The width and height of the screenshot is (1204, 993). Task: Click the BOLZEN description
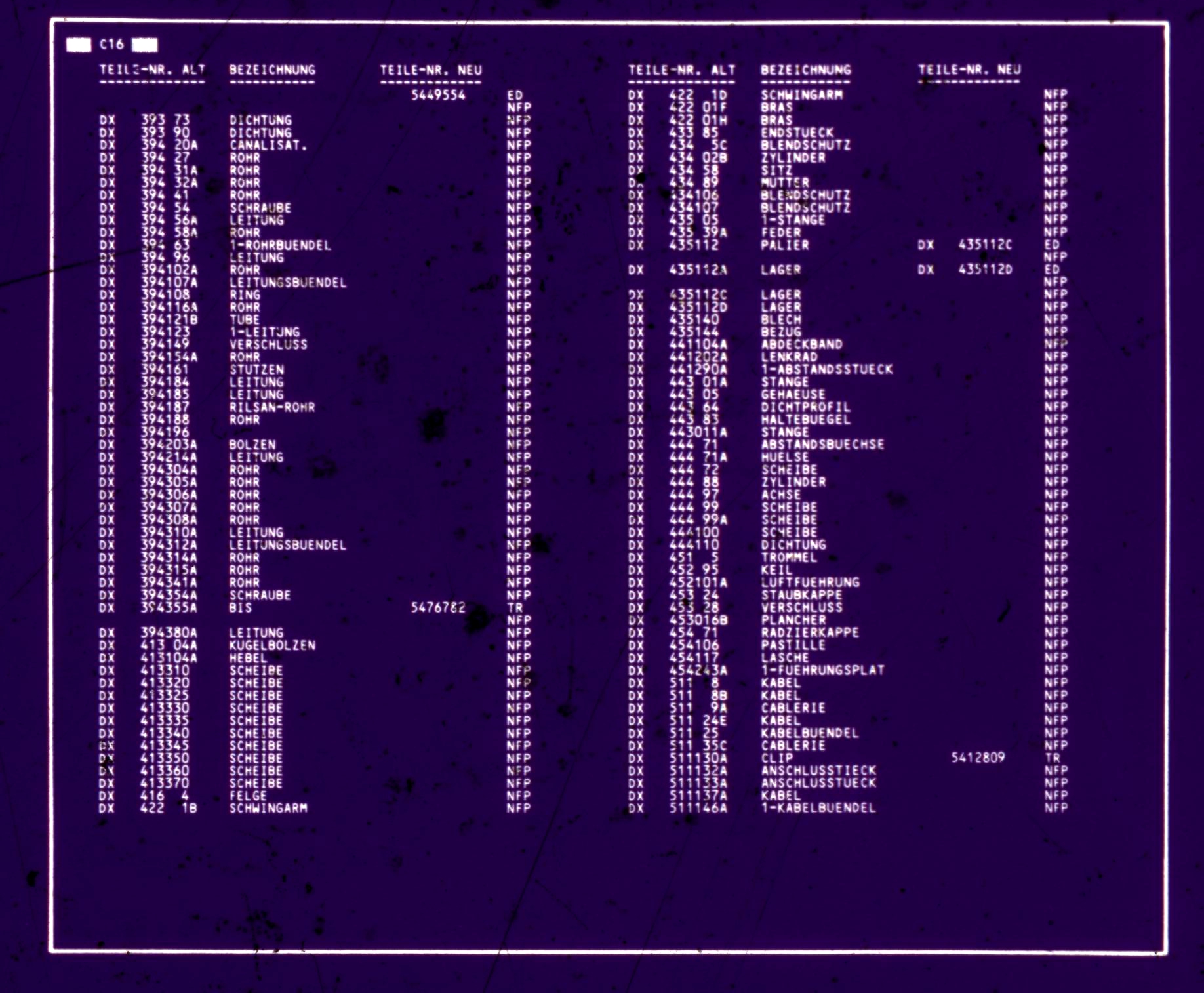pyautogui.click(x=252, y=445)
